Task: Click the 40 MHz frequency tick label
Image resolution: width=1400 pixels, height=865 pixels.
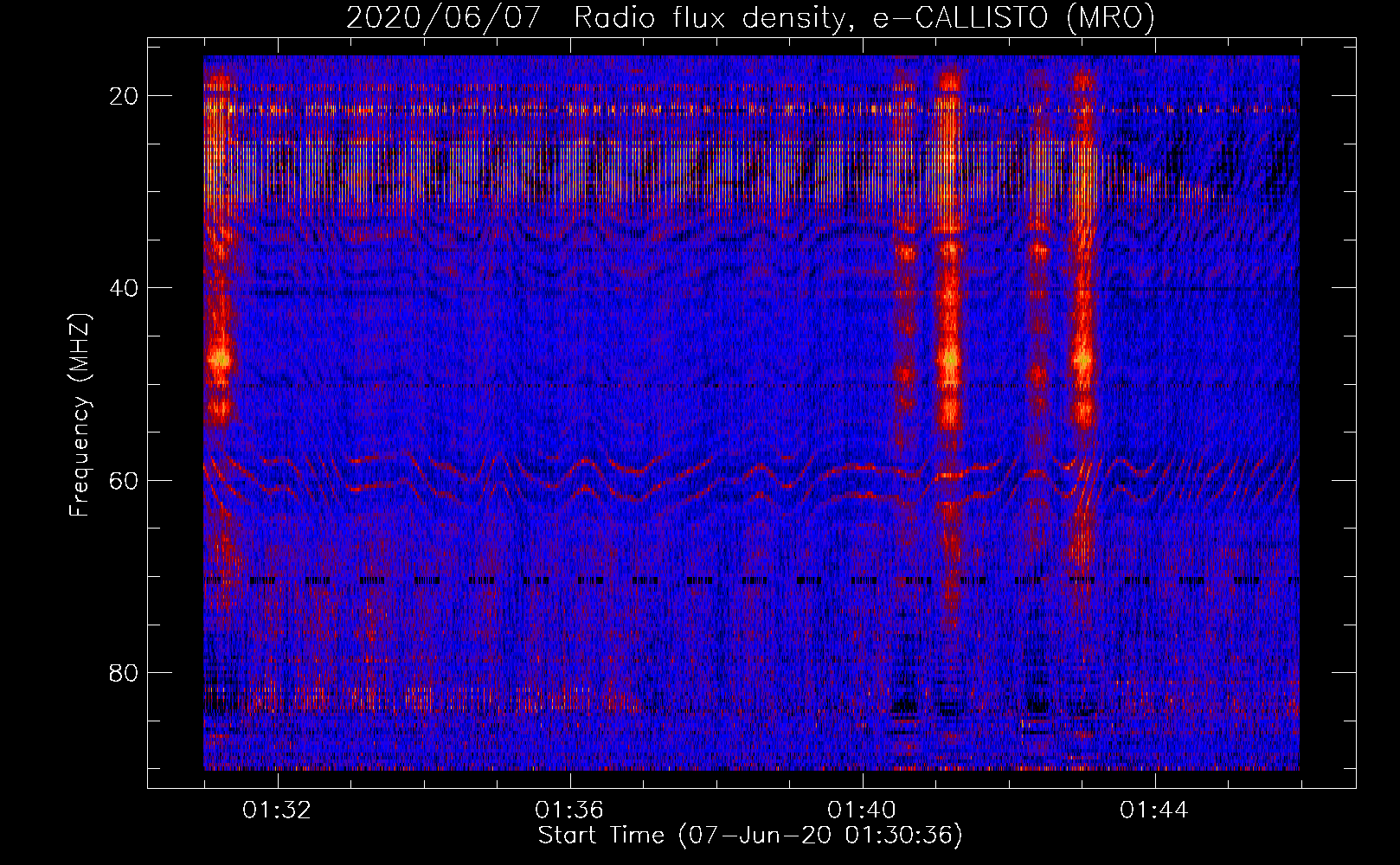Action: point(124,288)
